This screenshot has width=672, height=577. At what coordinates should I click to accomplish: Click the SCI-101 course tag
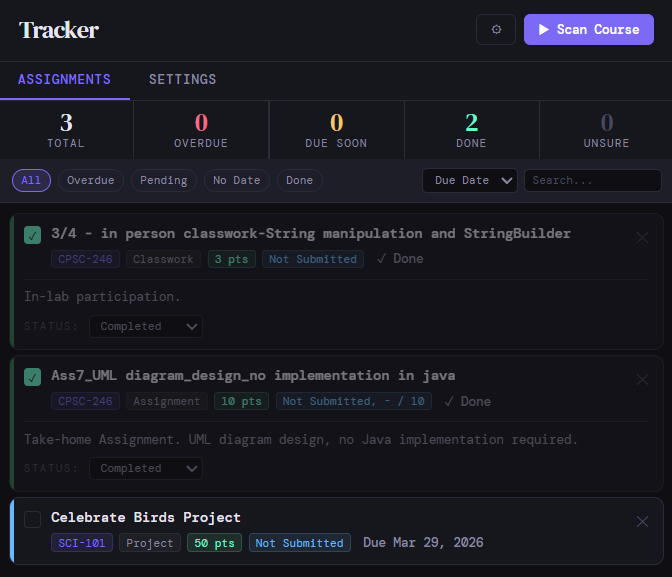(82, 543)
